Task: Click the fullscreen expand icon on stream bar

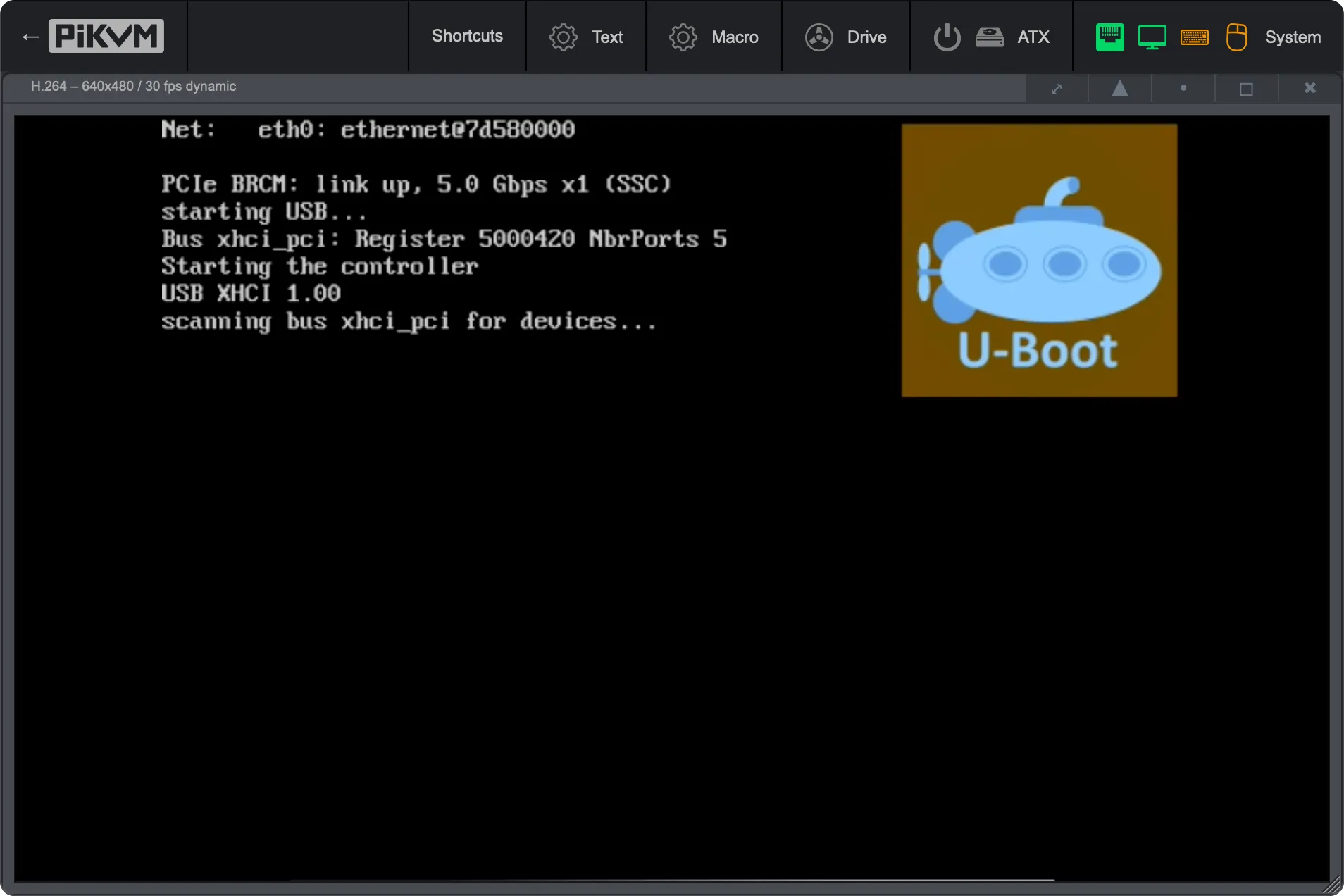Action: pos(1056,88)
